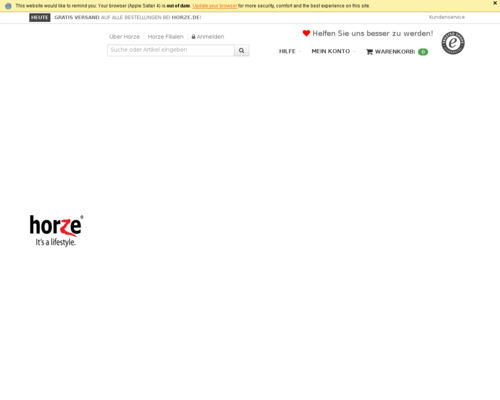Click the red heart icon
The width and height of the screenshot is (500, 400).
306,33
